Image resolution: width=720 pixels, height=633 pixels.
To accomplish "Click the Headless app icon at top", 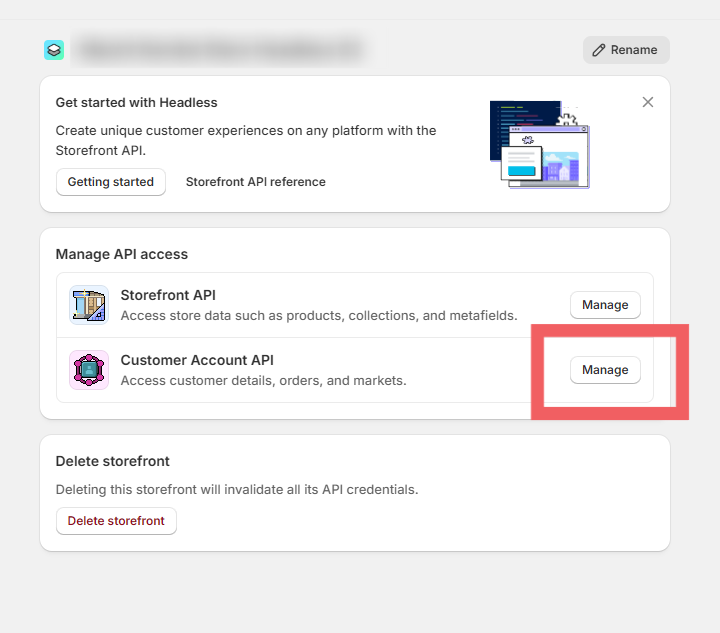I will coord(54,50).
